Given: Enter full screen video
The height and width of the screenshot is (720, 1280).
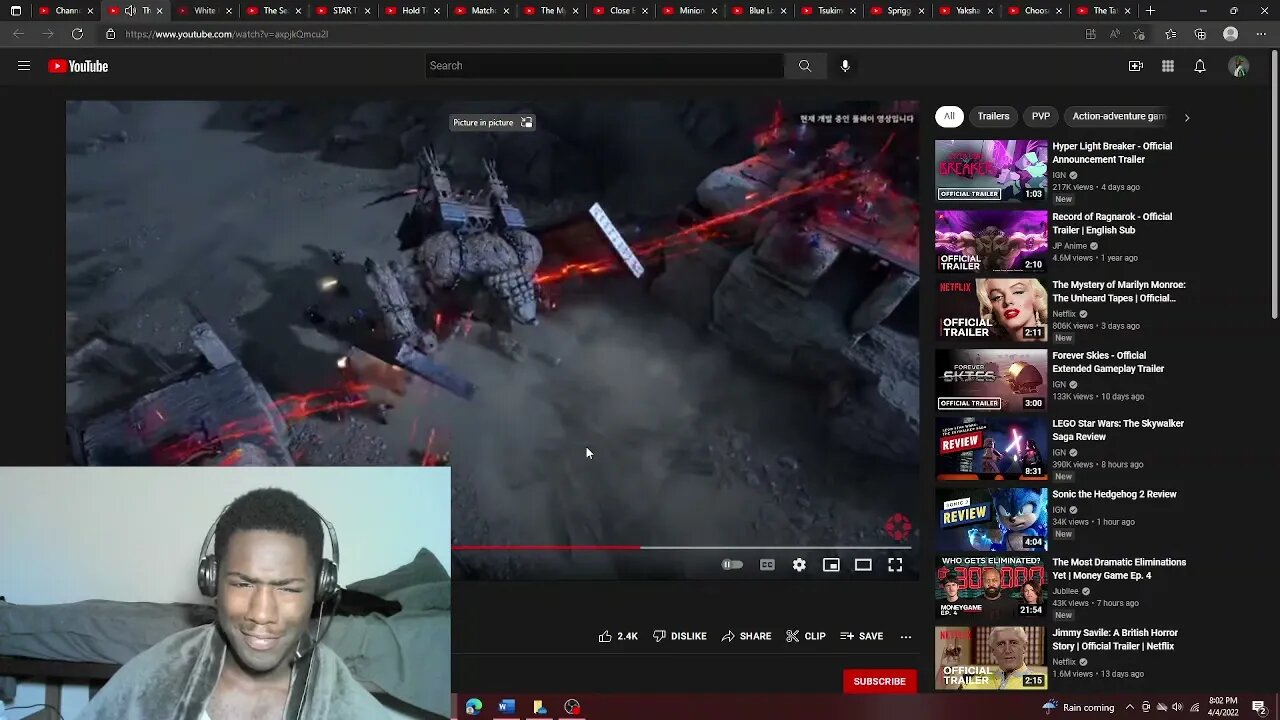Looking at the screenshot, I should [x=895, y=565].
